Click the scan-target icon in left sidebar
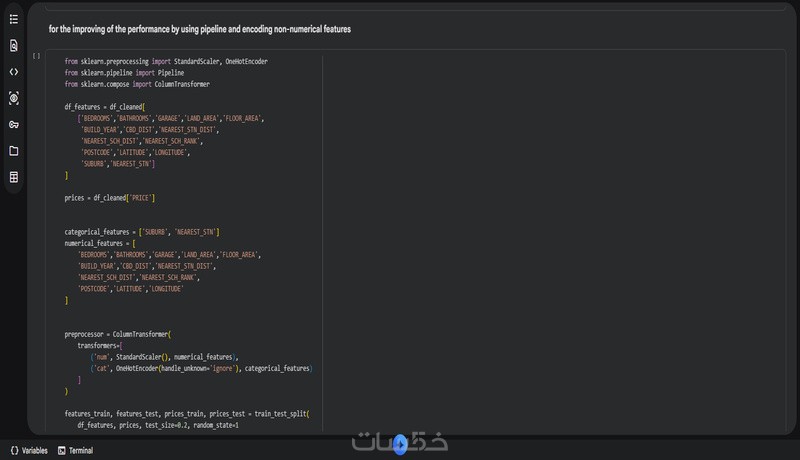 pos(14,98)
